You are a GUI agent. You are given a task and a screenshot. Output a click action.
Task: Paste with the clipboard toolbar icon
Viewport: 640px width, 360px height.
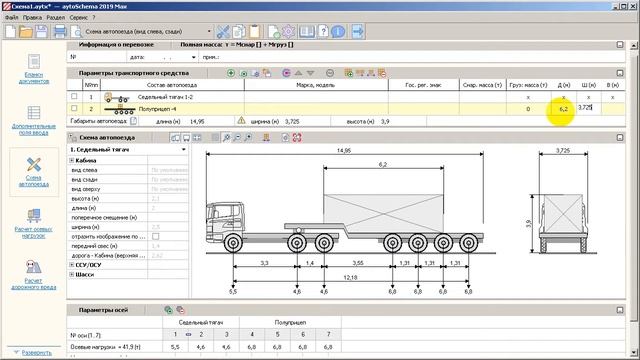point(255,31)
